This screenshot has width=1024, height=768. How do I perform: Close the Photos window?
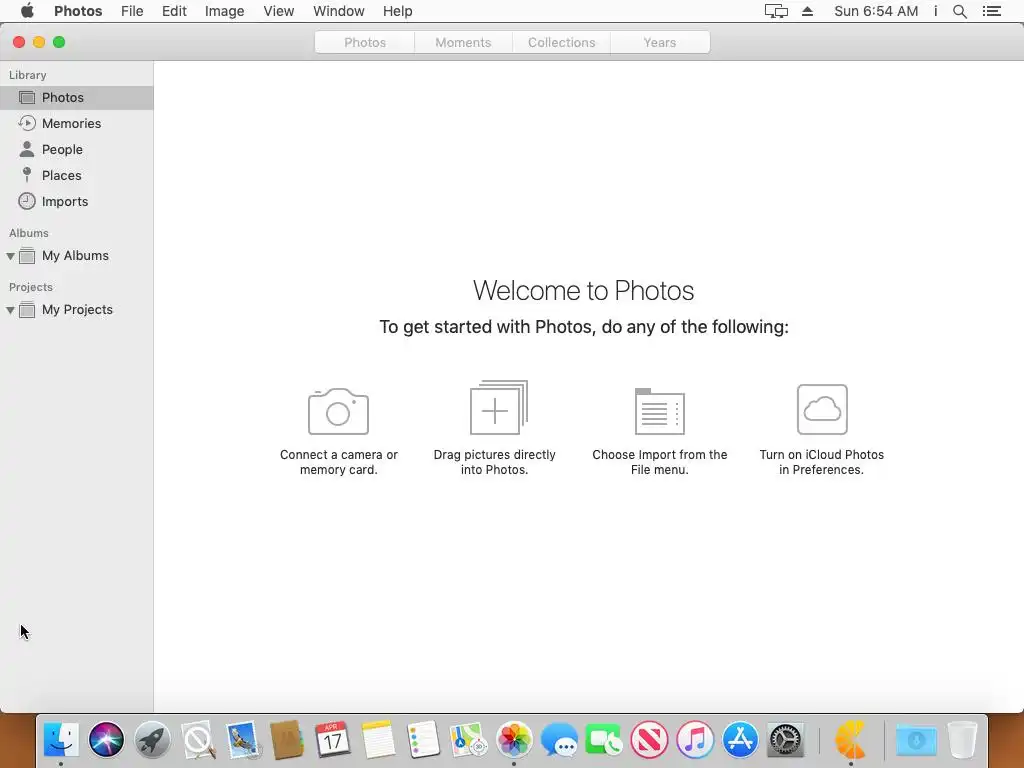[19, 42]
